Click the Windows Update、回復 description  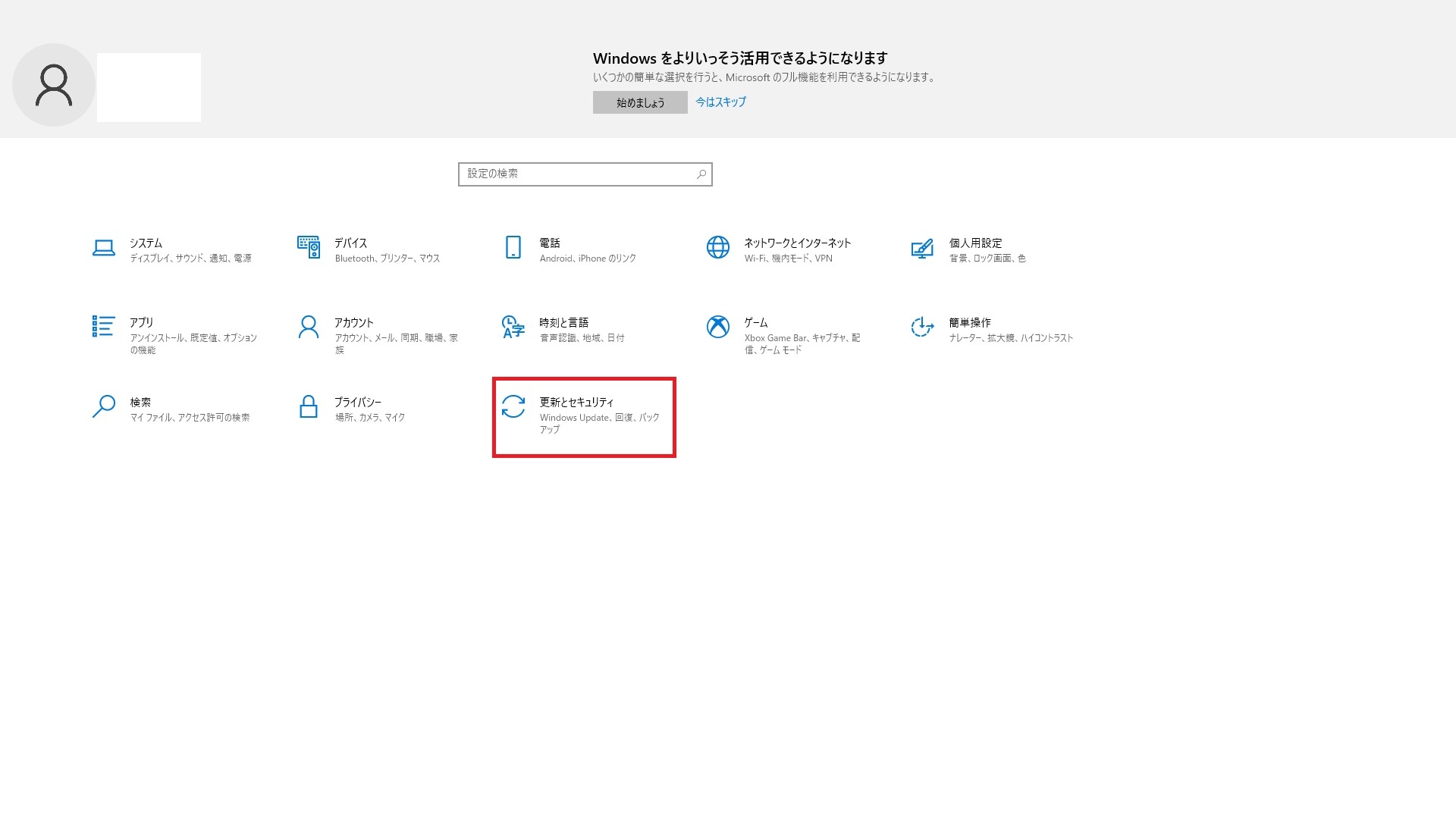coord(600,424)
